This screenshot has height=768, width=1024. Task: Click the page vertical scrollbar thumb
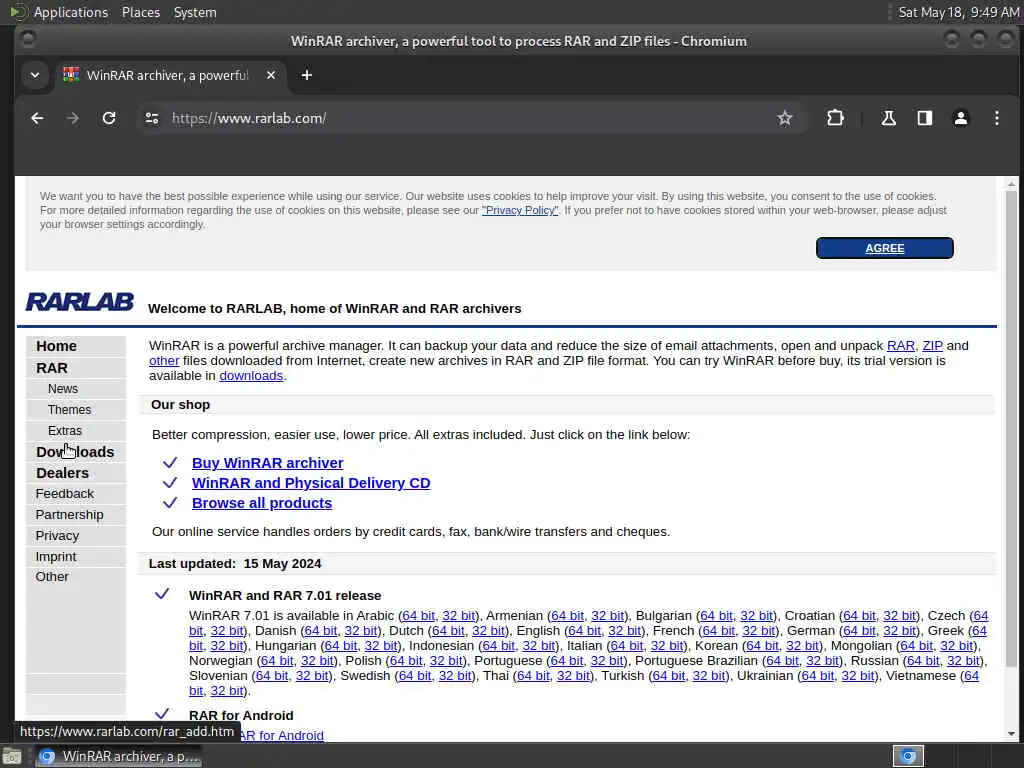coord(1011,430)
